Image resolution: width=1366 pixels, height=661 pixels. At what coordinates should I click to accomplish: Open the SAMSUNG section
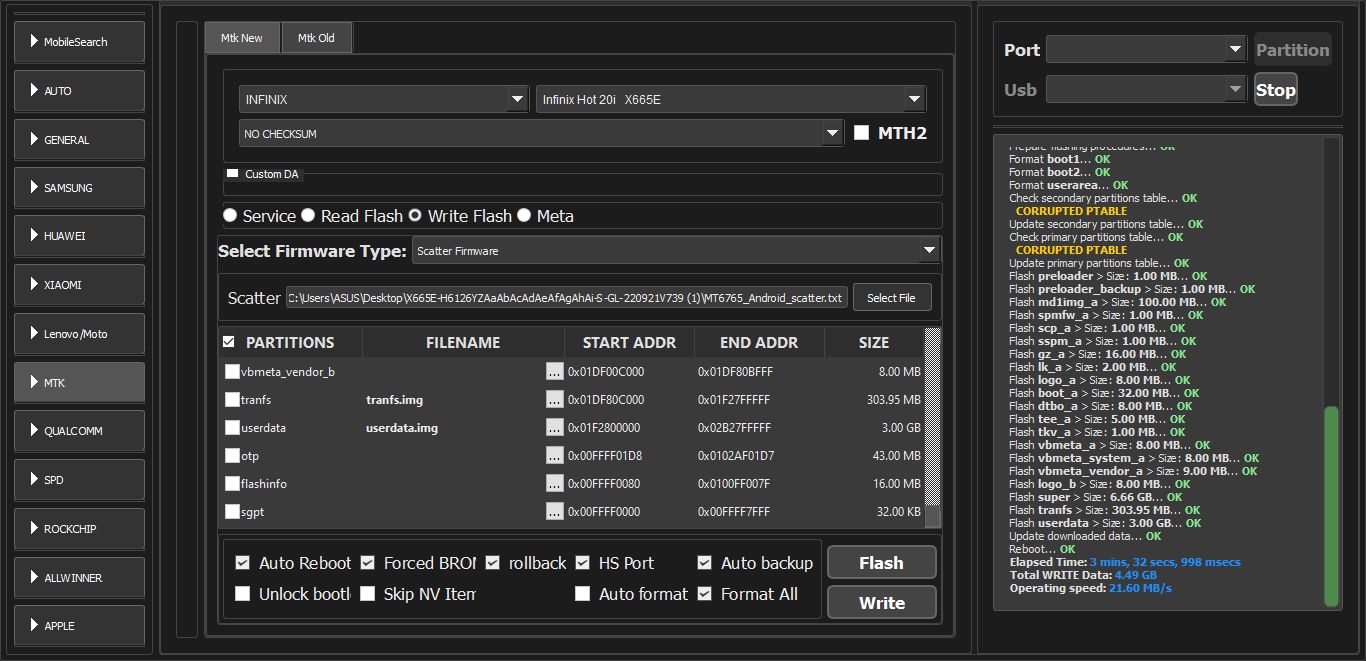(x=80, y=188)
